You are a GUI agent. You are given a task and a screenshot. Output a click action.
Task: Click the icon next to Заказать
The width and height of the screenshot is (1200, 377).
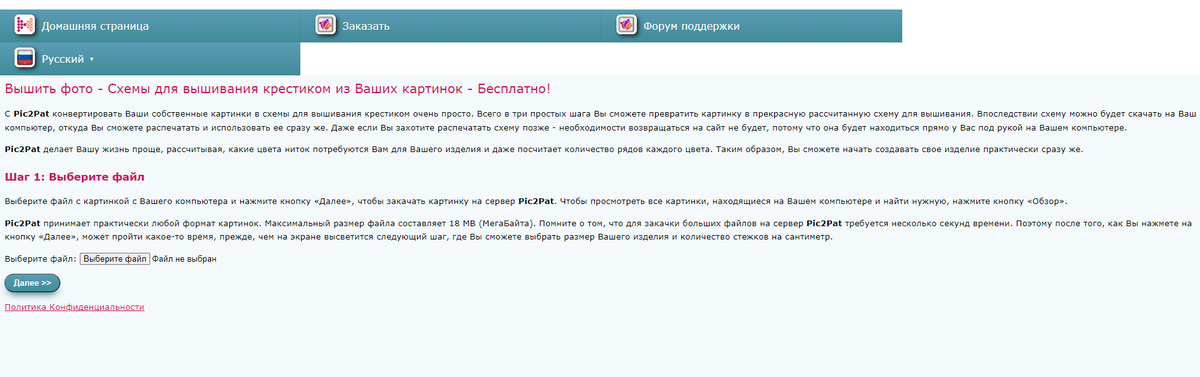tap(325, 25)
